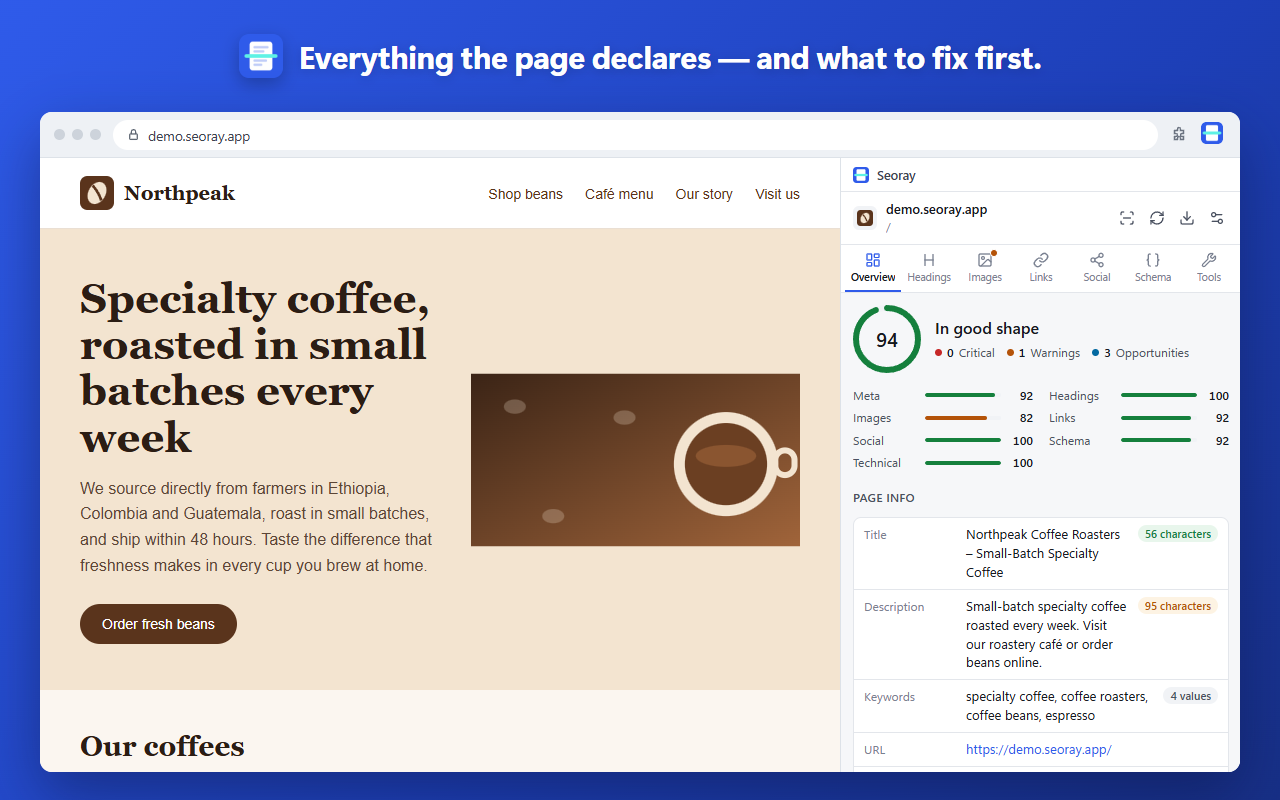This screenshot has width=1280, height=800.
Task: Click the Schema score row
Action: coord(1139,441)
